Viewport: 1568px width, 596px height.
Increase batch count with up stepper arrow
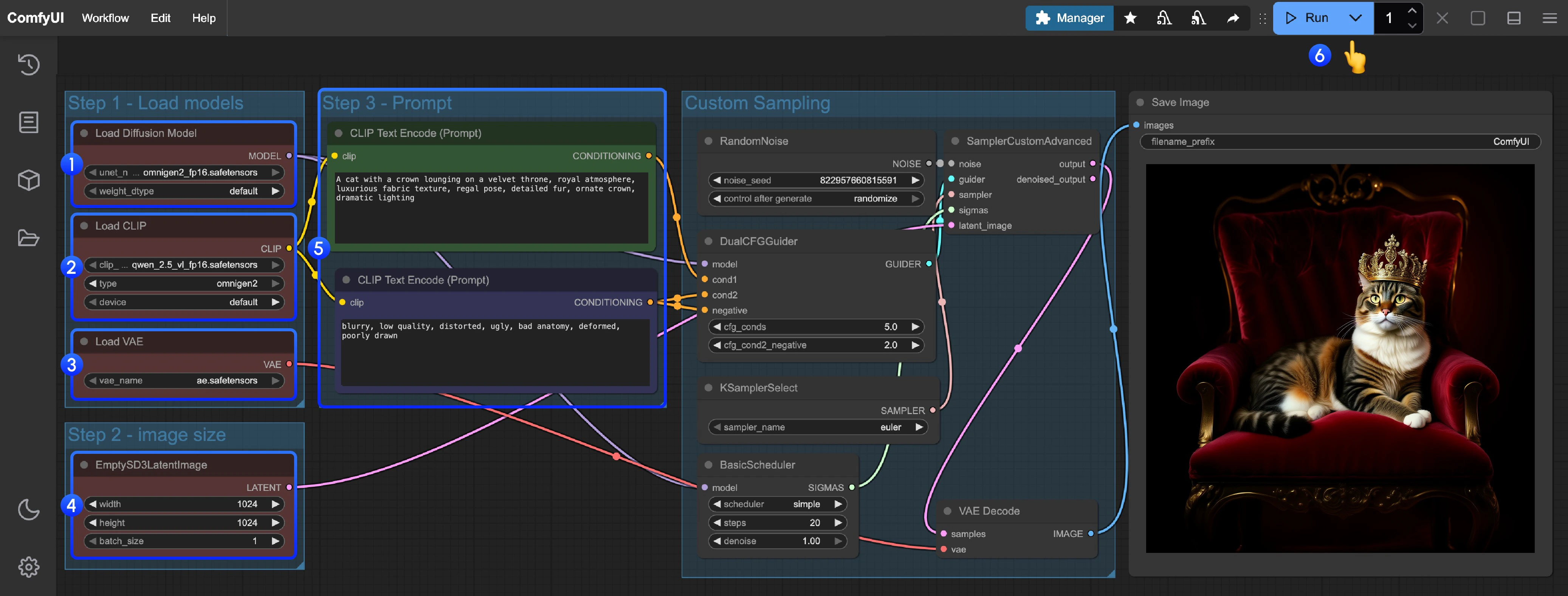1413,10
